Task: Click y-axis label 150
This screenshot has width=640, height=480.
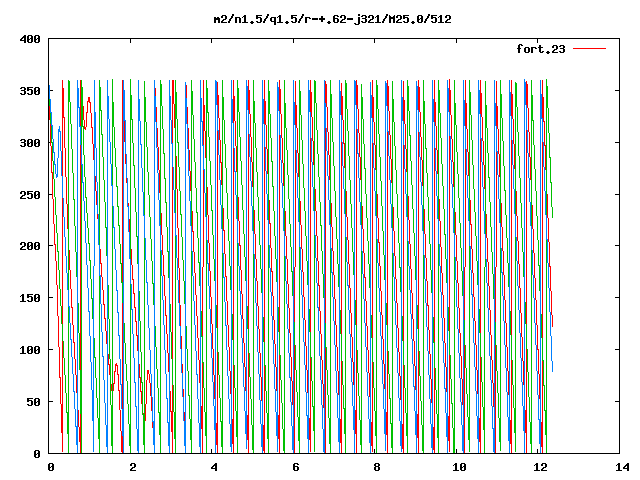Action: coord(30,298)
